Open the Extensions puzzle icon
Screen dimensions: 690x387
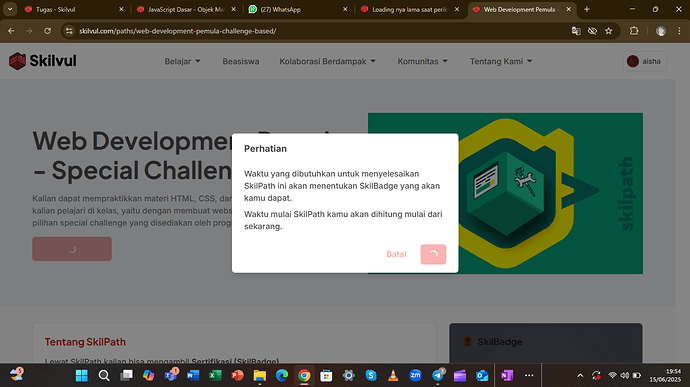[x=634, y=31]
